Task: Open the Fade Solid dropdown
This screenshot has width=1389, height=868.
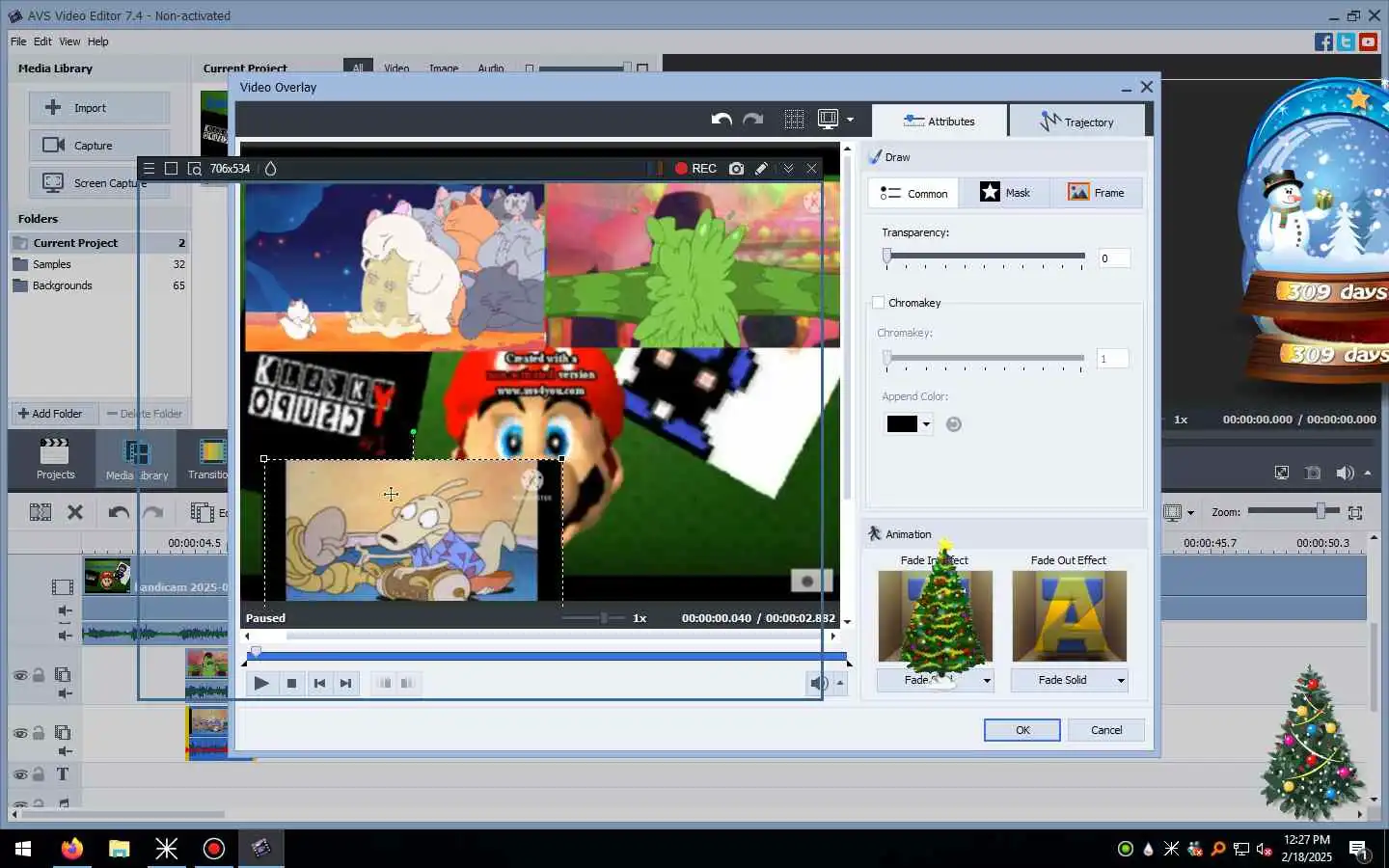Action: coord(1069,680)
